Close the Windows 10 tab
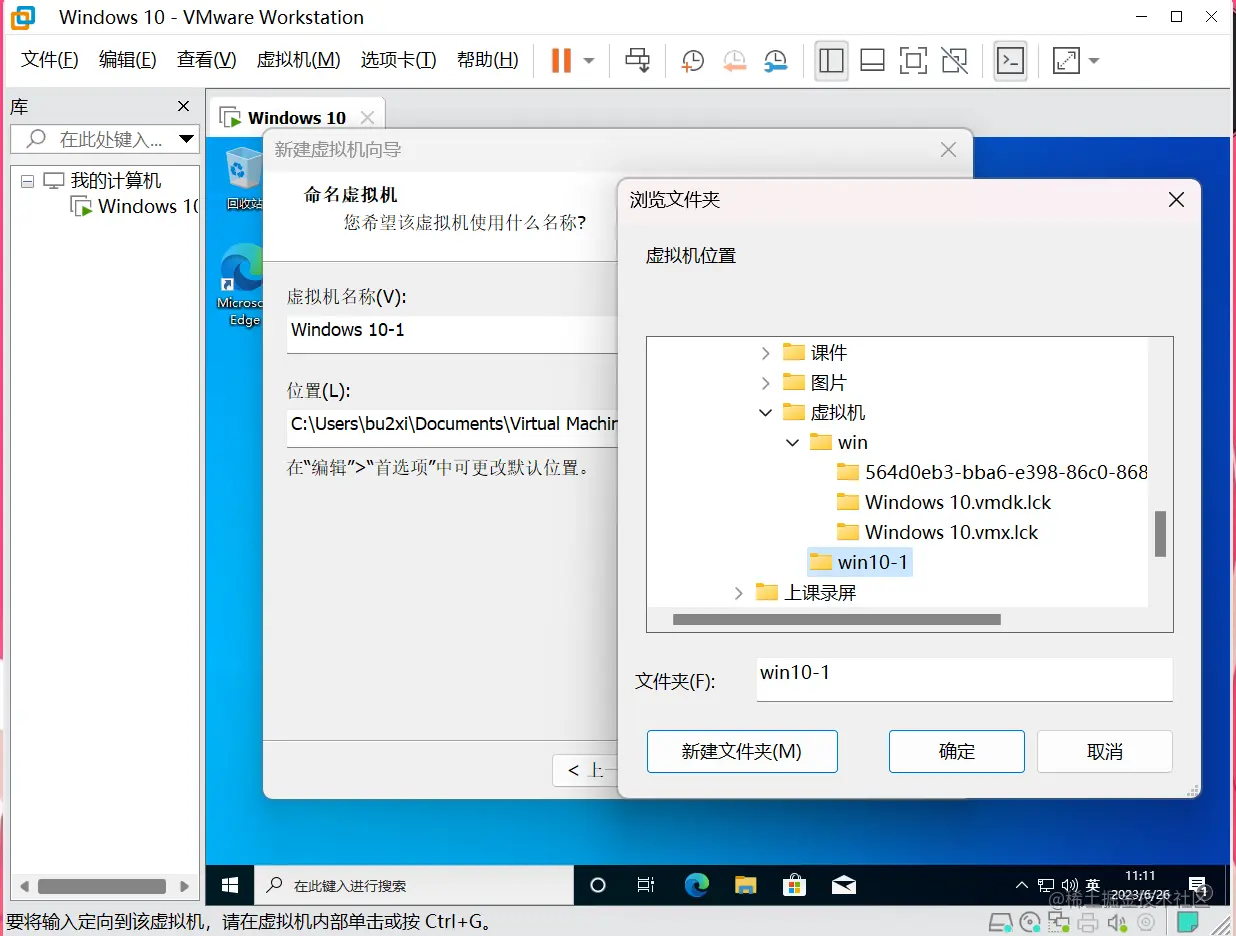 click(x=367, y=118)
